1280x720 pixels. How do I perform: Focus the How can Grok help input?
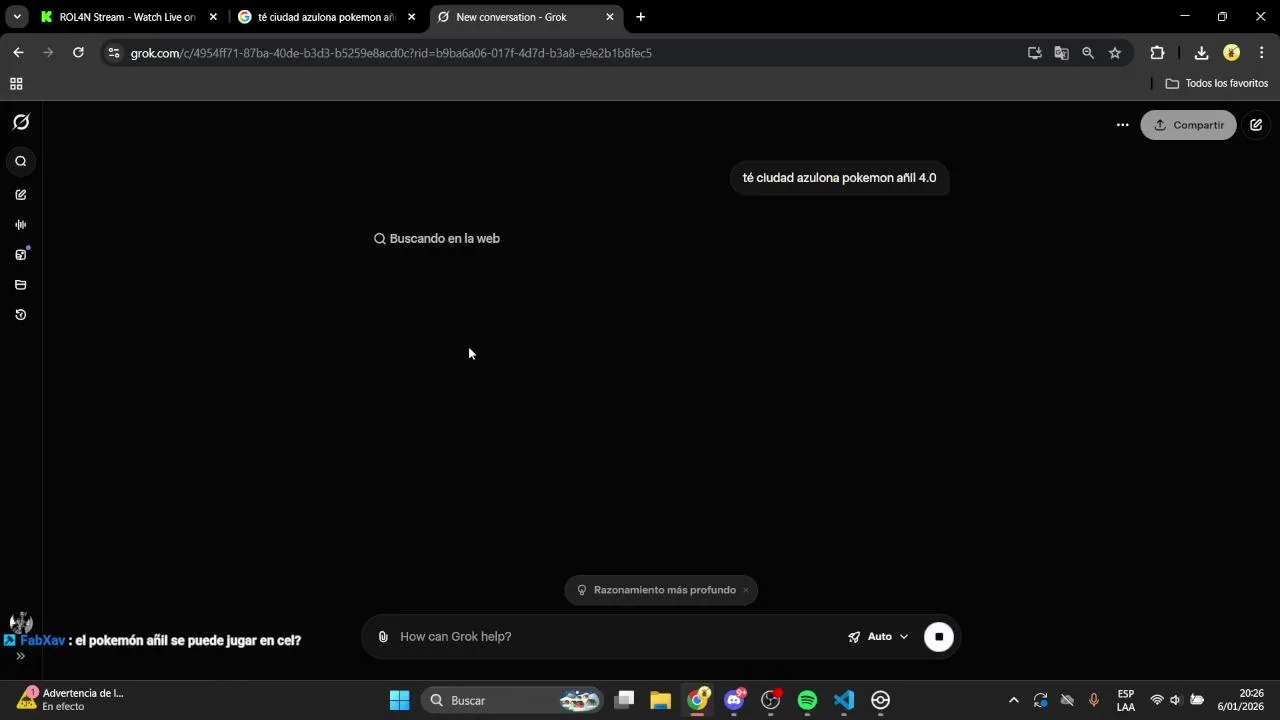point(610,637)
